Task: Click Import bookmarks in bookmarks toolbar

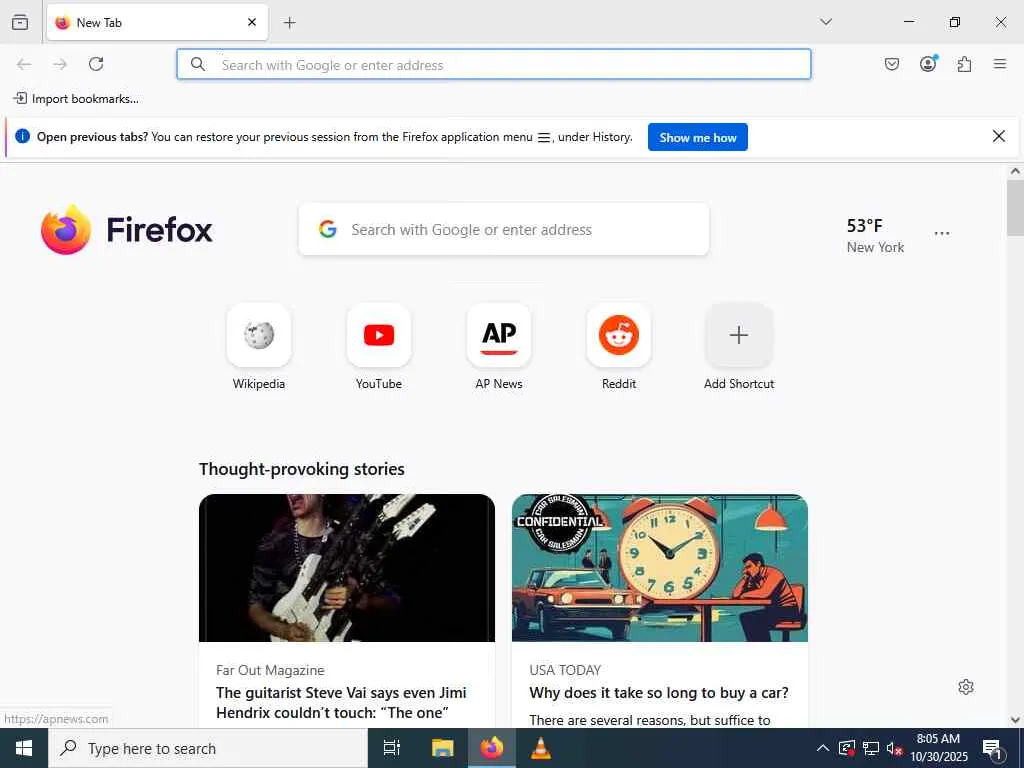Action: [76, 99]
